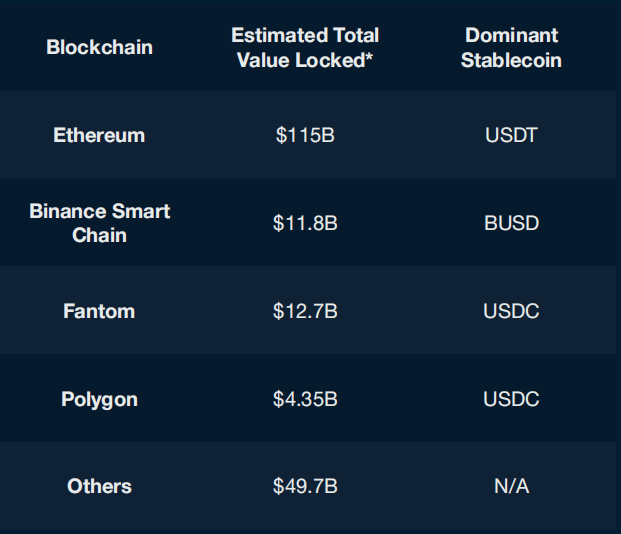Select the $11.8B value cell
Screen dimensions: 621x534
click(305, 223)
